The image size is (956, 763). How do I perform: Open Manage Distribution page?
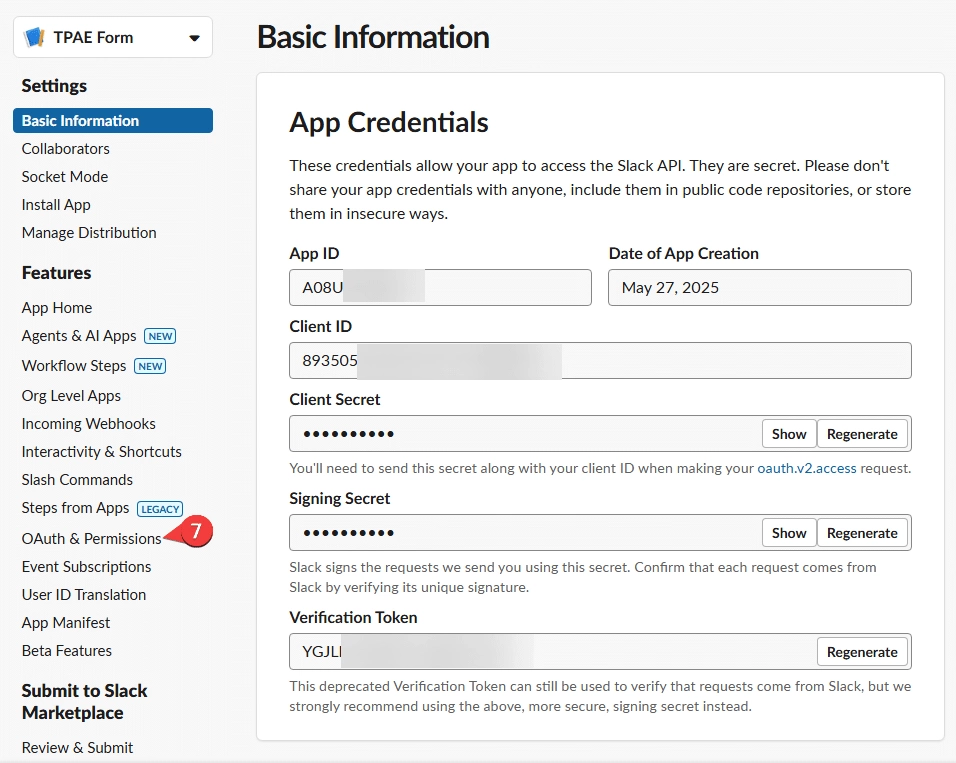click(89, 233)
